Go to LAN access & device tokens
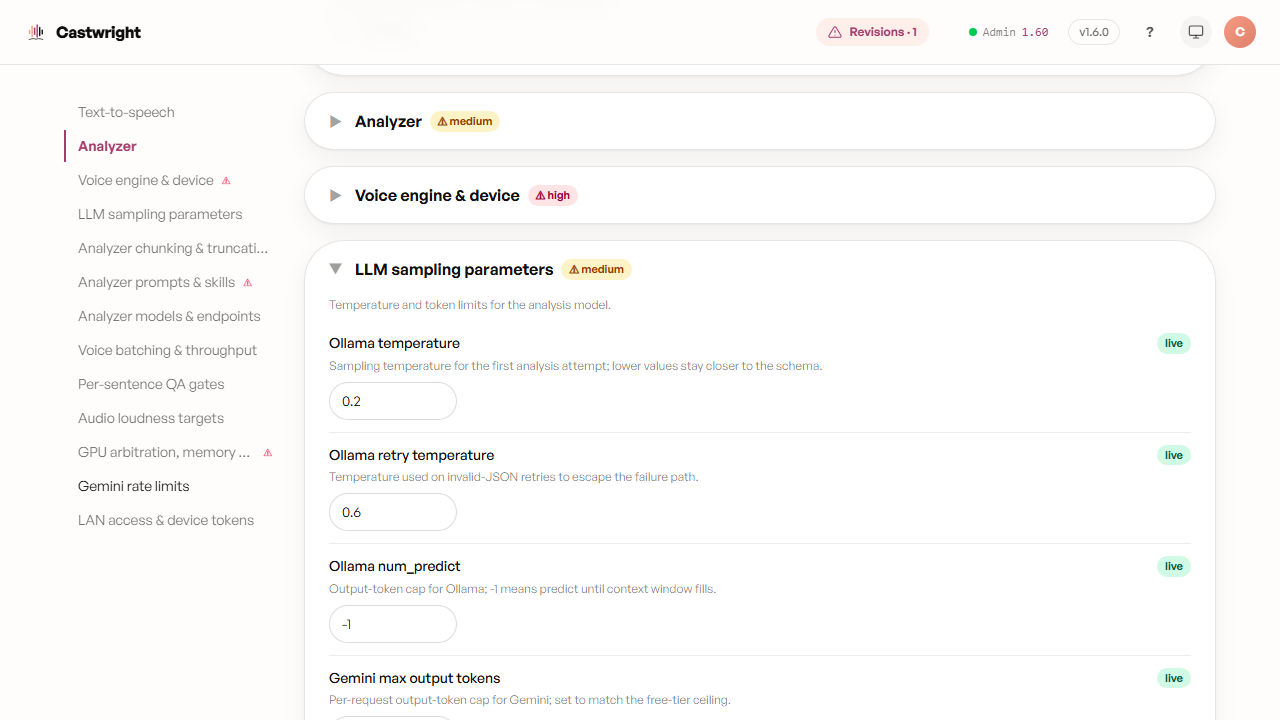The image size is (1280, 720). pos(166,520)
